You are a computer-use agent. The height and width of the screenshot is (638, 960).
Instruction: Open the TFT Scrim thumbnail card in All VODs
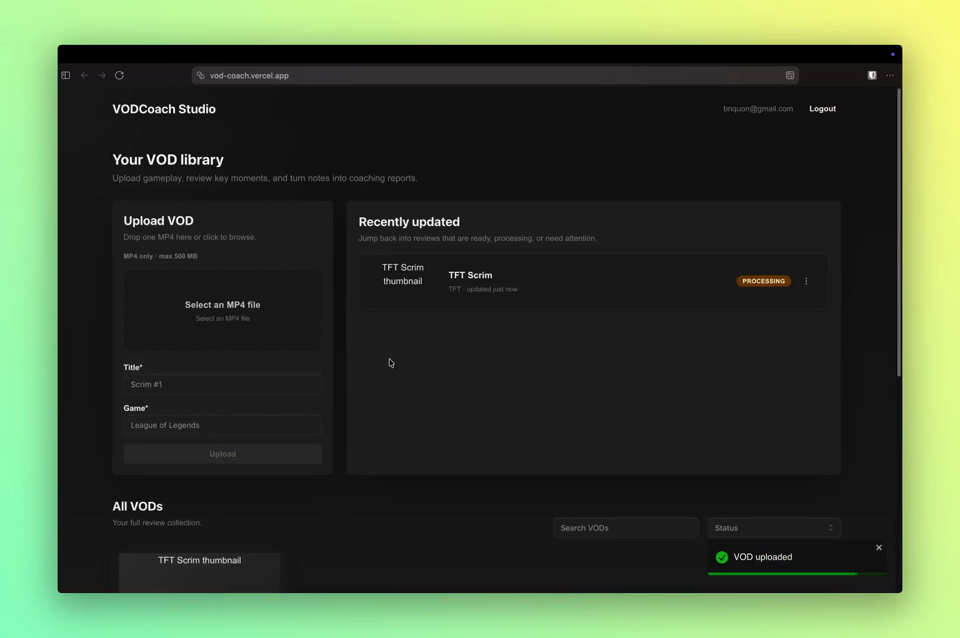pos(200,572)
